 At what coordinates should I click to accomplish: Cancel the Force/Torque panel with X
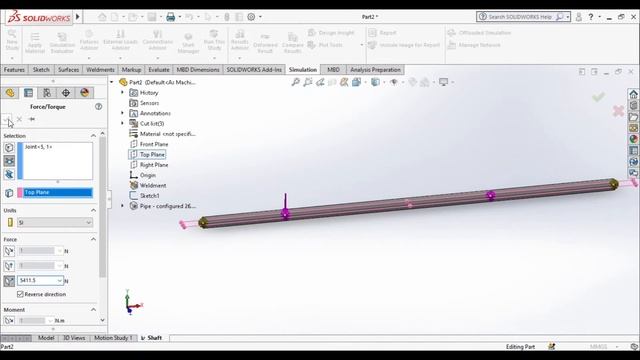(x=19, y=119)
